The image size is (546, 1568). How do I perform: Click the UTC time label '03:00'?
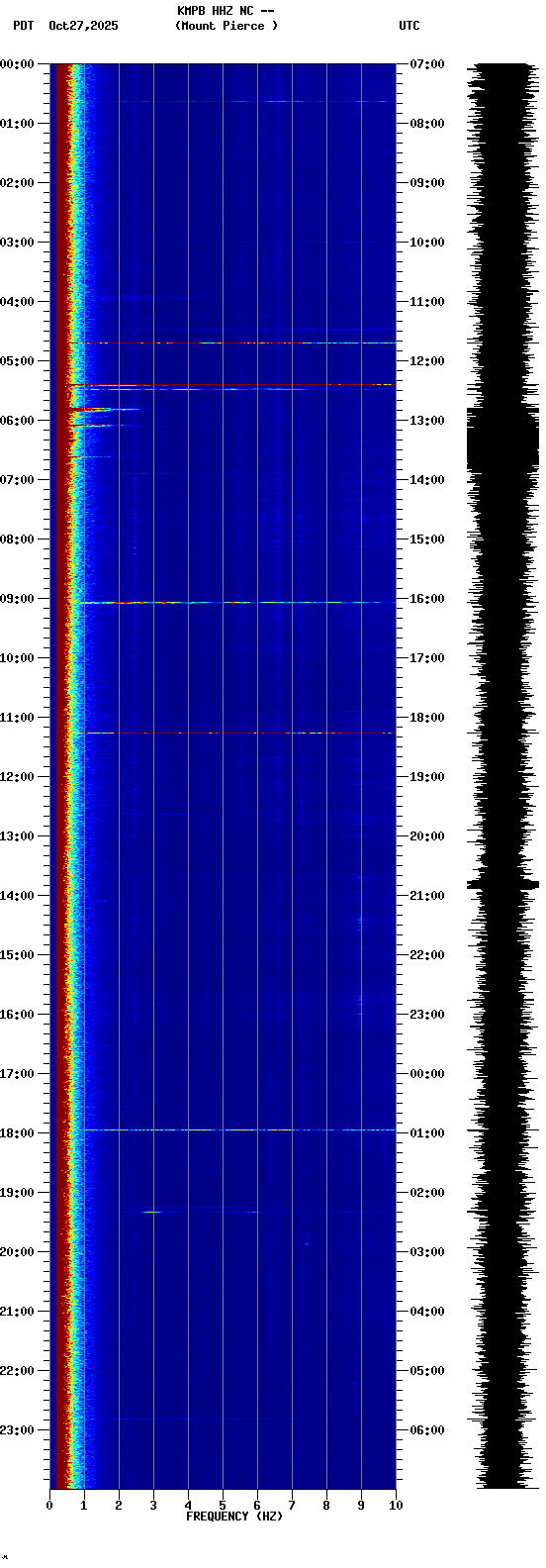pos(427,1252)
